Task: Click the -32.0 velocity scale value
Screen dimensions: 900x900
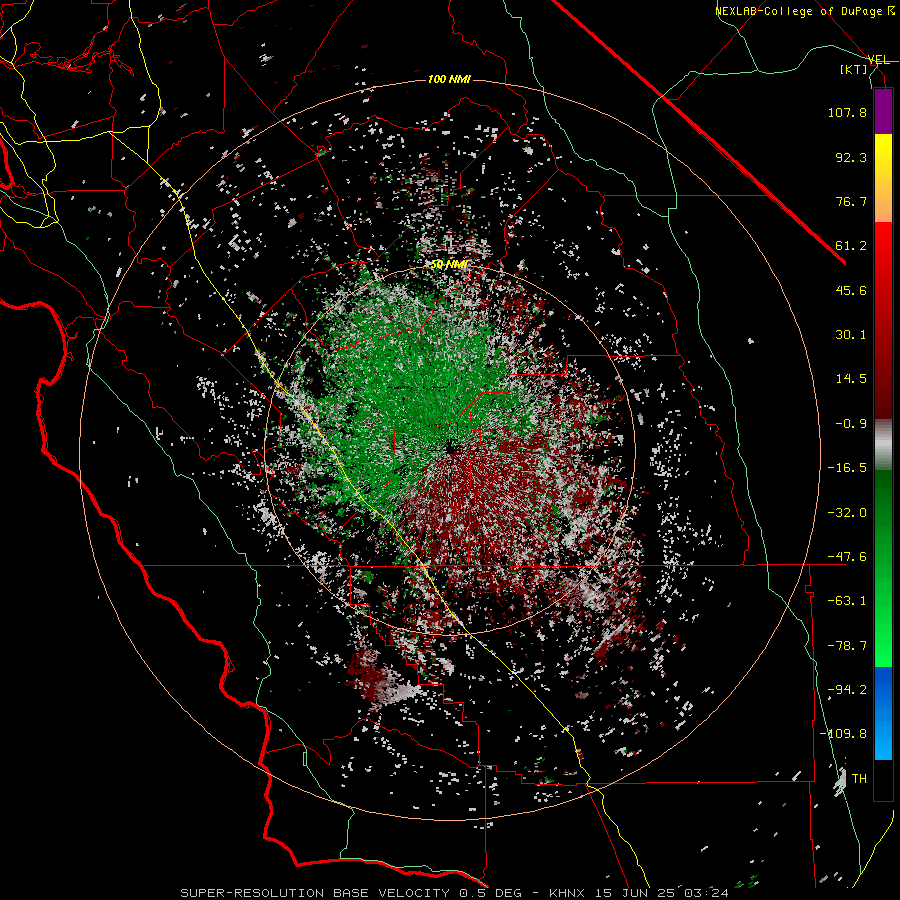Action: point(847,513)
